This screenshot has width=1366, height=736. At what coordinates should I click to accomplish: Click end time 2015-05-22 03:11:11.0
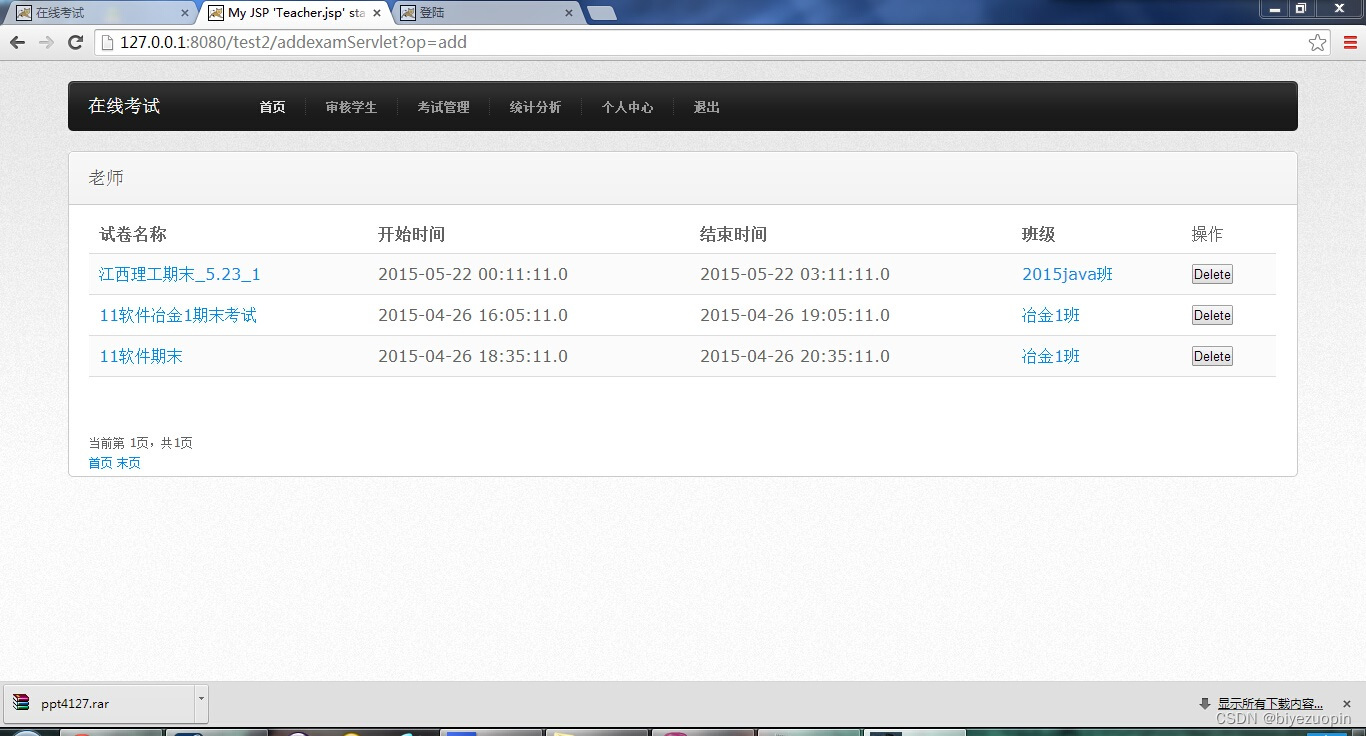795,274
